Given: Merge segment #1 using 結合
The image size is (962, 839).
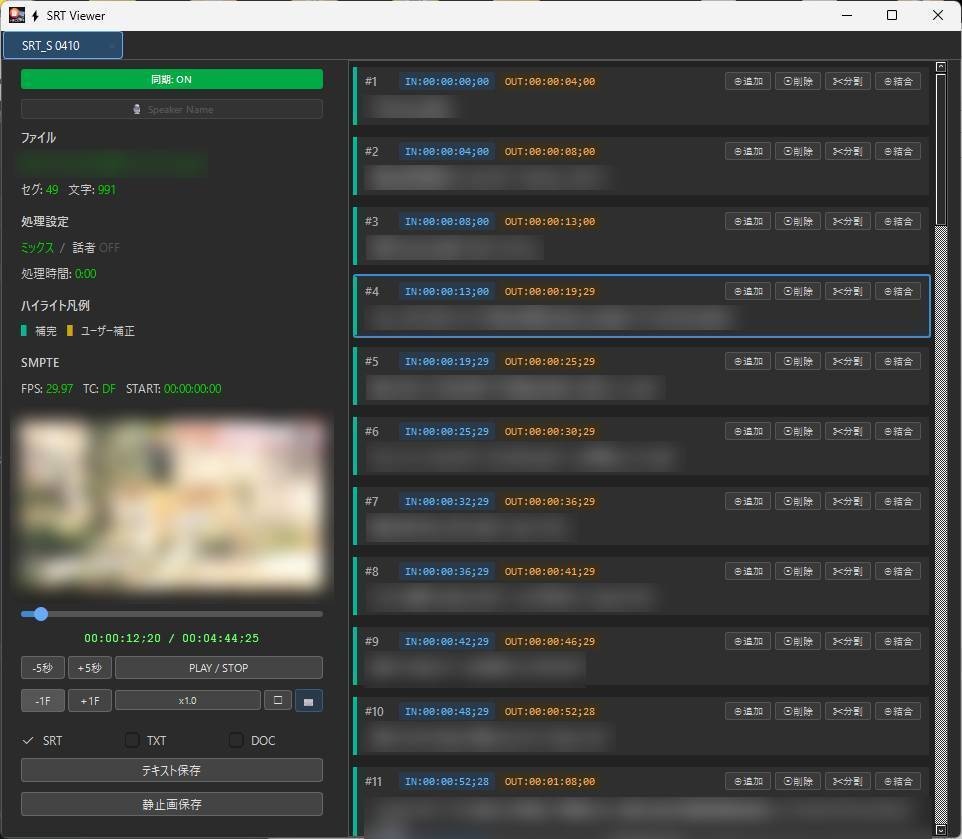Looking at the screenshot, I should [x=898, y=81].
